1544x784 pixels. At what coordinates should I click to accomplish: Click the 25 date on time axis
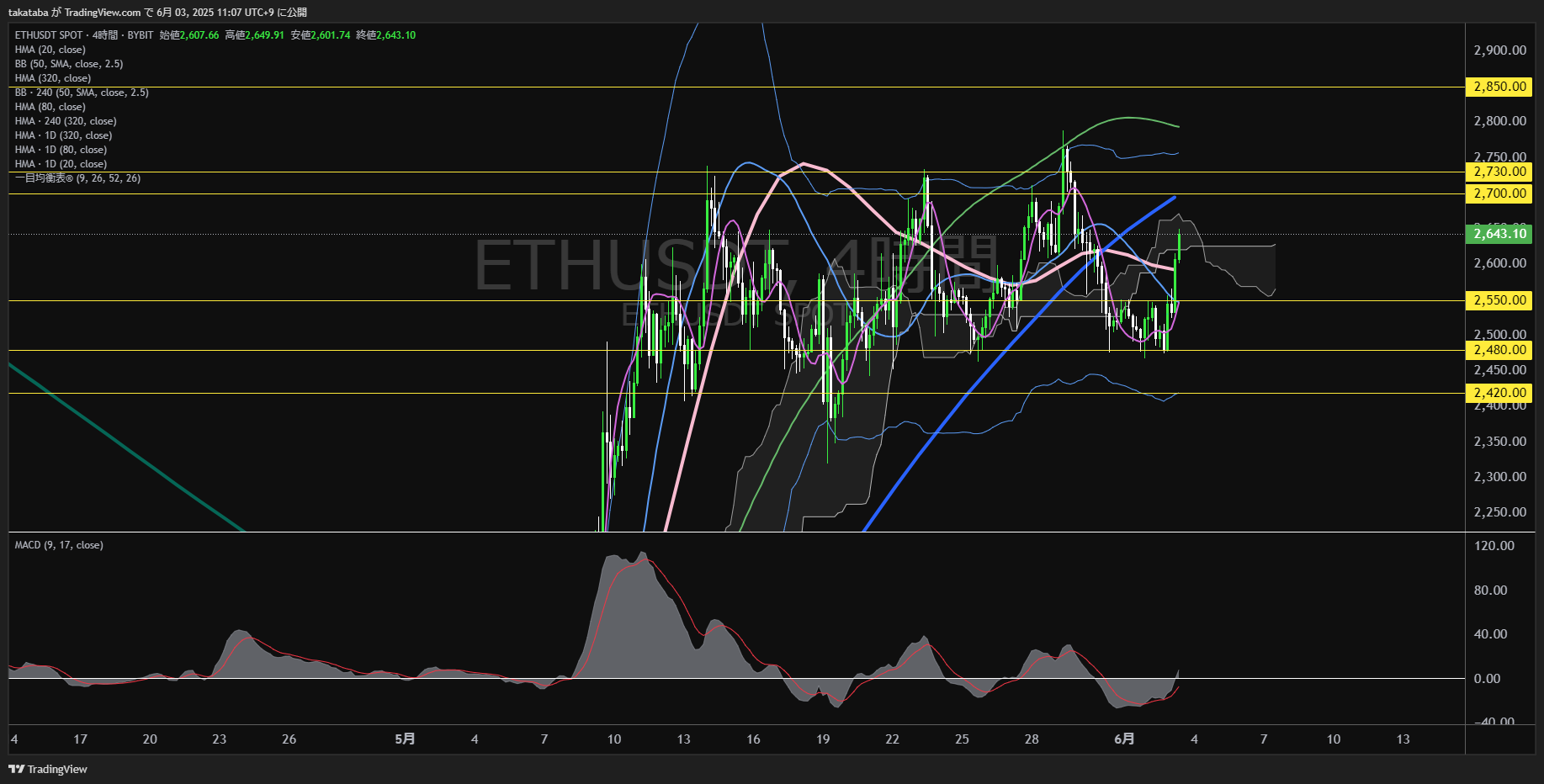point(962,739)
